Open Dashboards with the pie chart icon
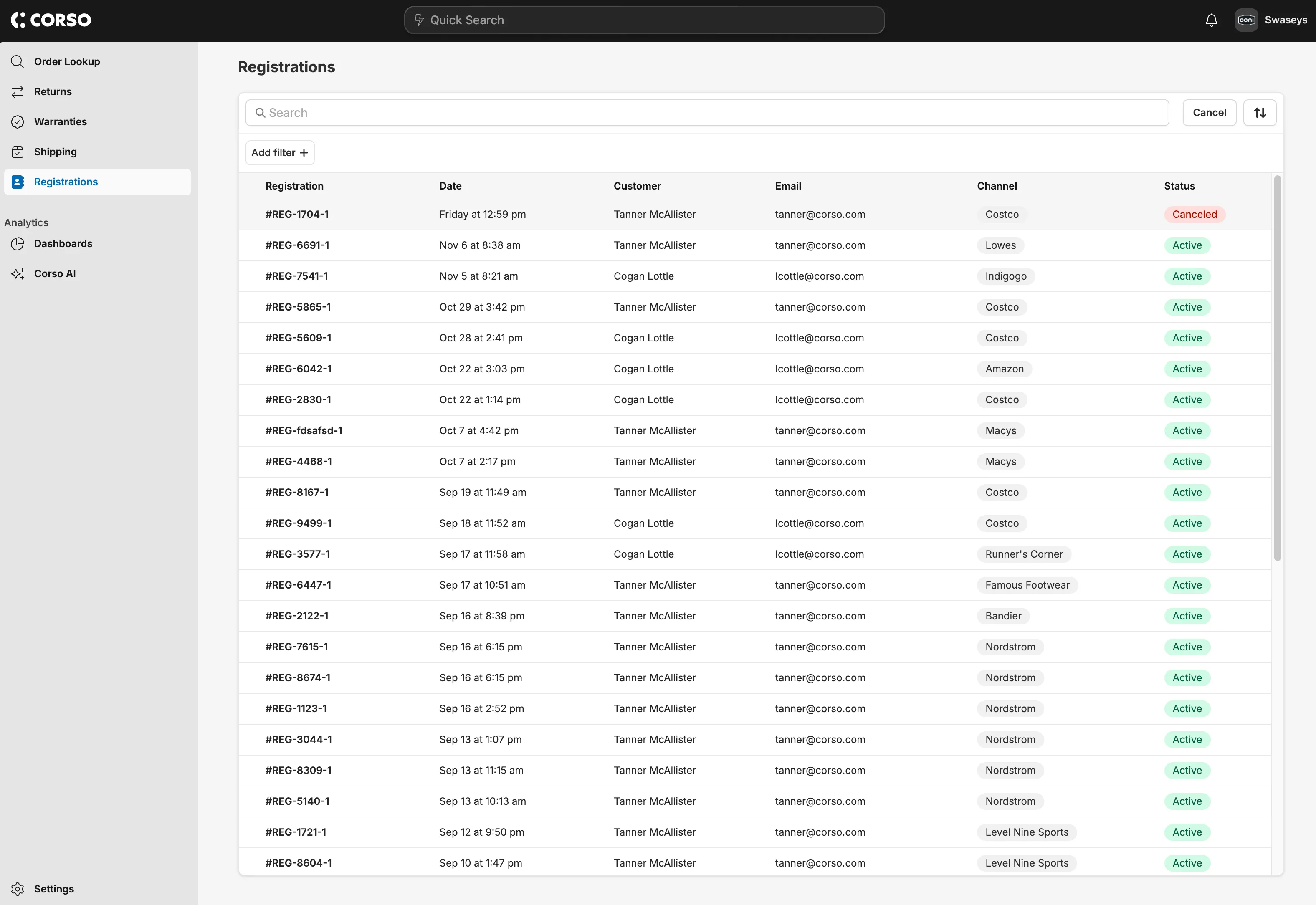 click(x=18, y=243)
